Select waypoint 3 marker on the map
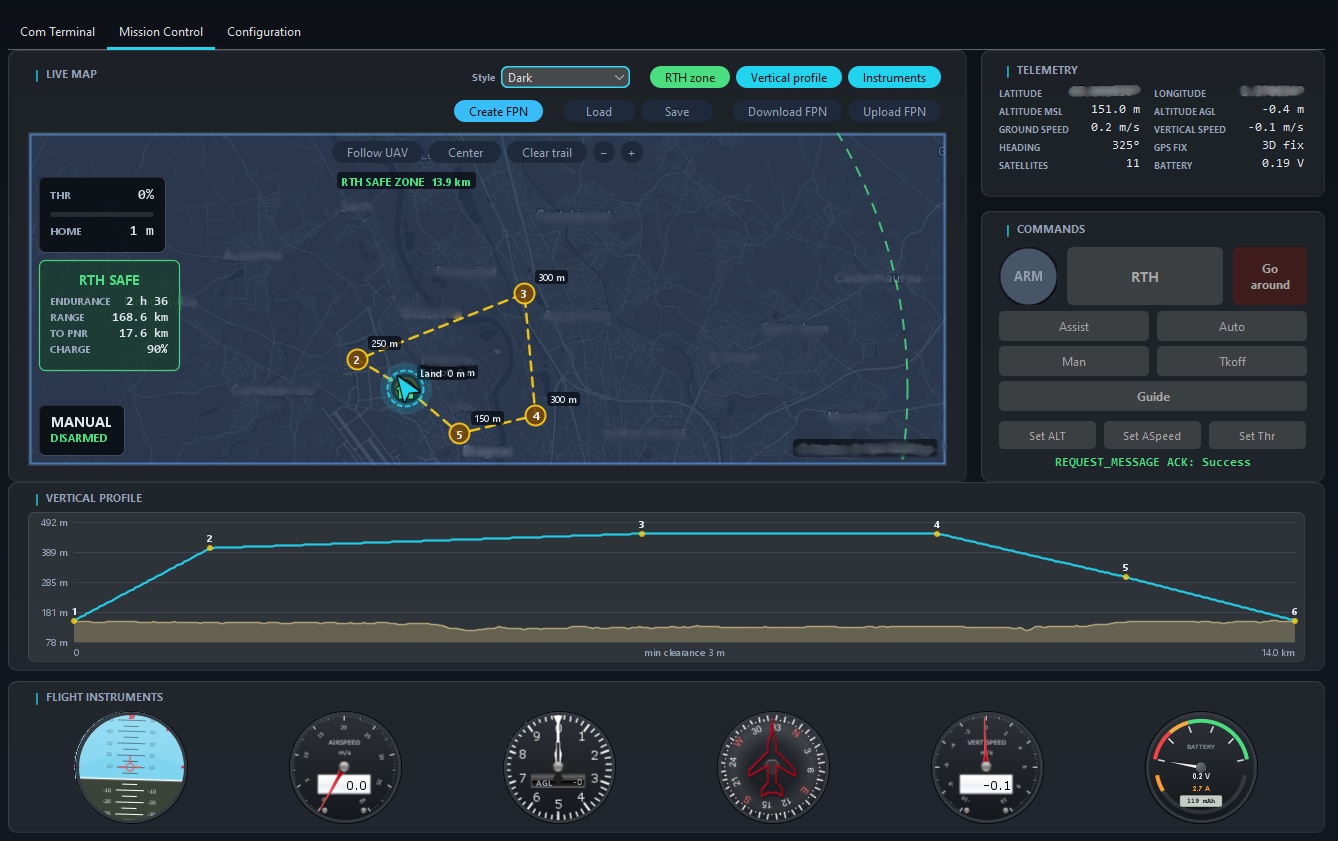The width and height of the screenshot is (1338, 841). pyautogui.click(x=523, y=294)
